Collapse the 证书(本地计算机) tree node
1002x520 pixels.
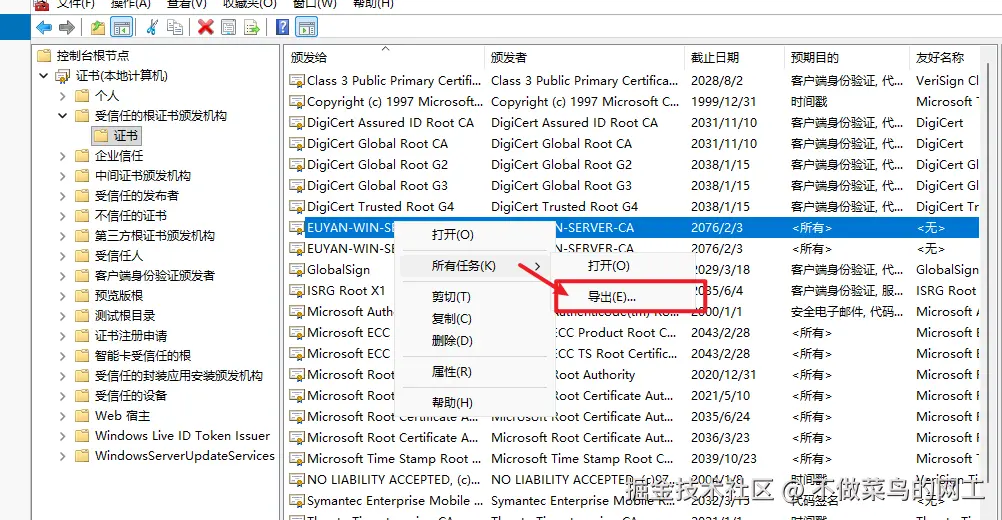pyautogui.click(x=43, y=76)
